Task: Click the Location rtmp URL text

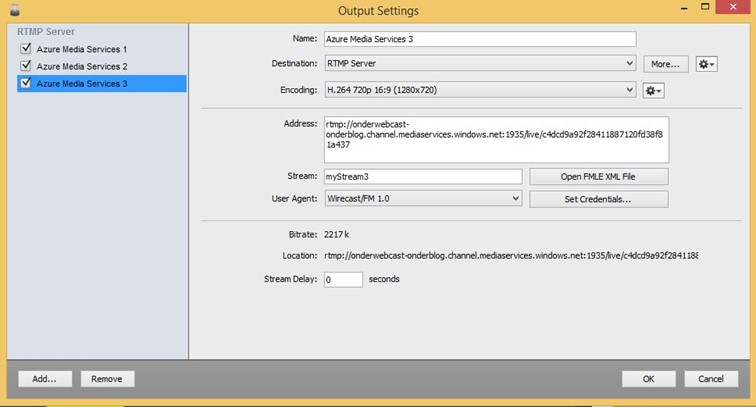Action: (x=511, y=256)
